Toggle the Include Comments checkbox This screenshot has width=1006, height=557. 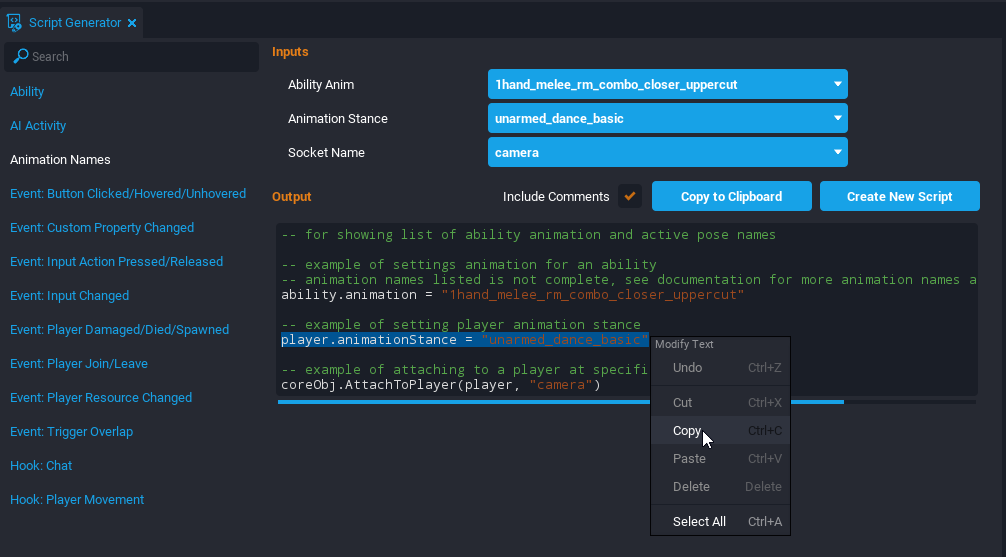pos(630,197)
